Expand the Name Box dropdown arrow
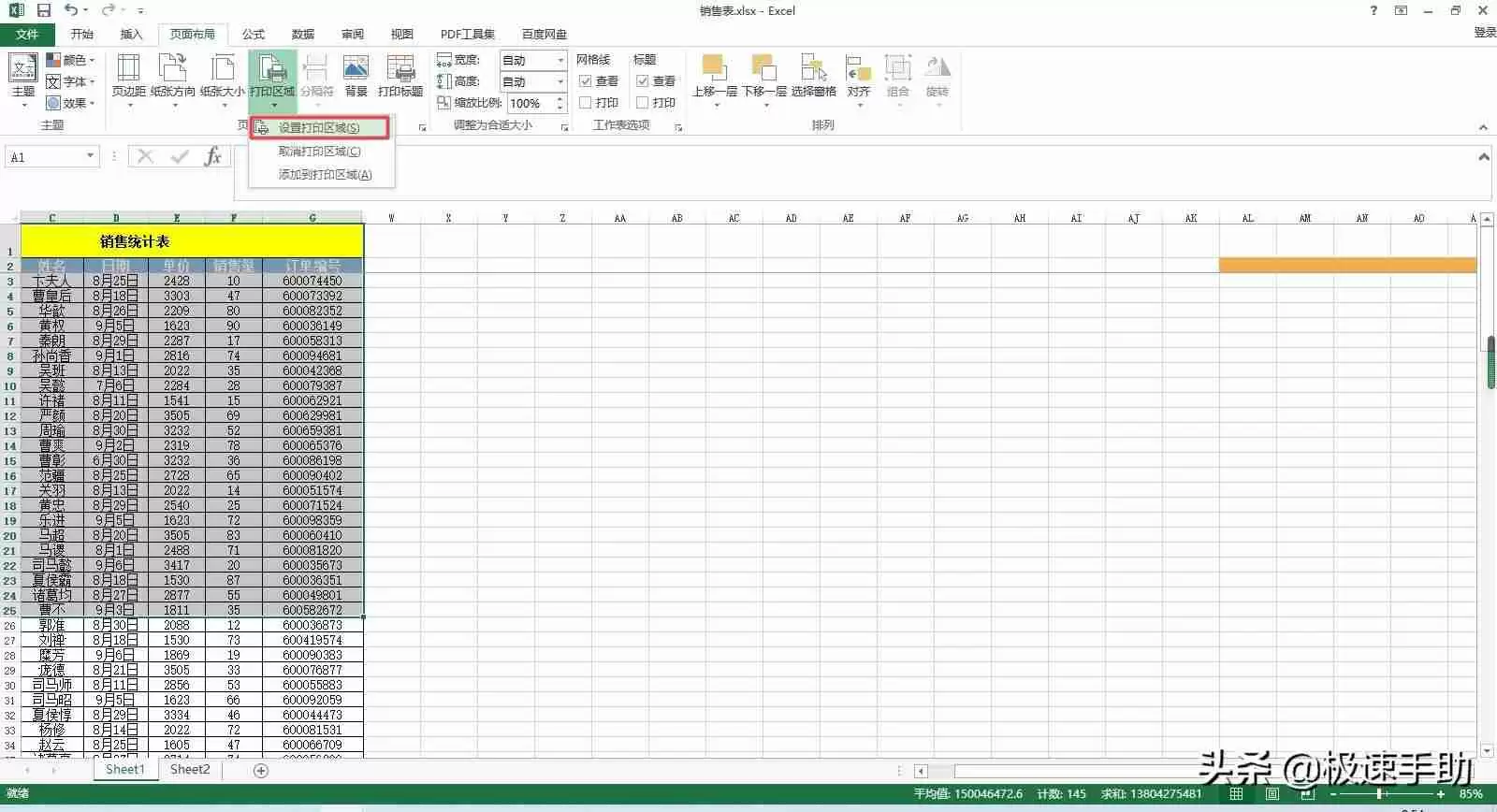1497x812 pixels. (90, 156)
